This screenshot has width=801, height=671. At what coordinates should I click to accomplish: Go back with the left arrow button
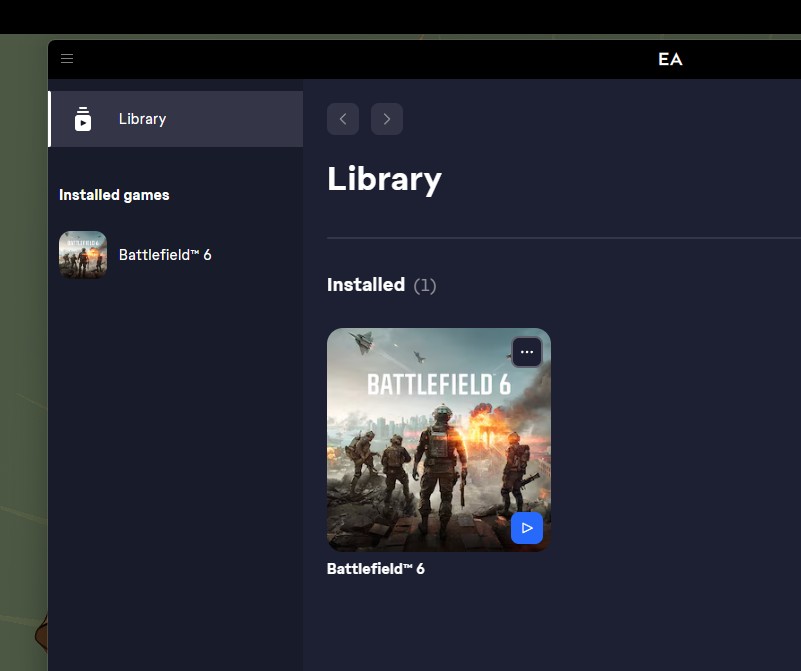[x=343, y=119]
